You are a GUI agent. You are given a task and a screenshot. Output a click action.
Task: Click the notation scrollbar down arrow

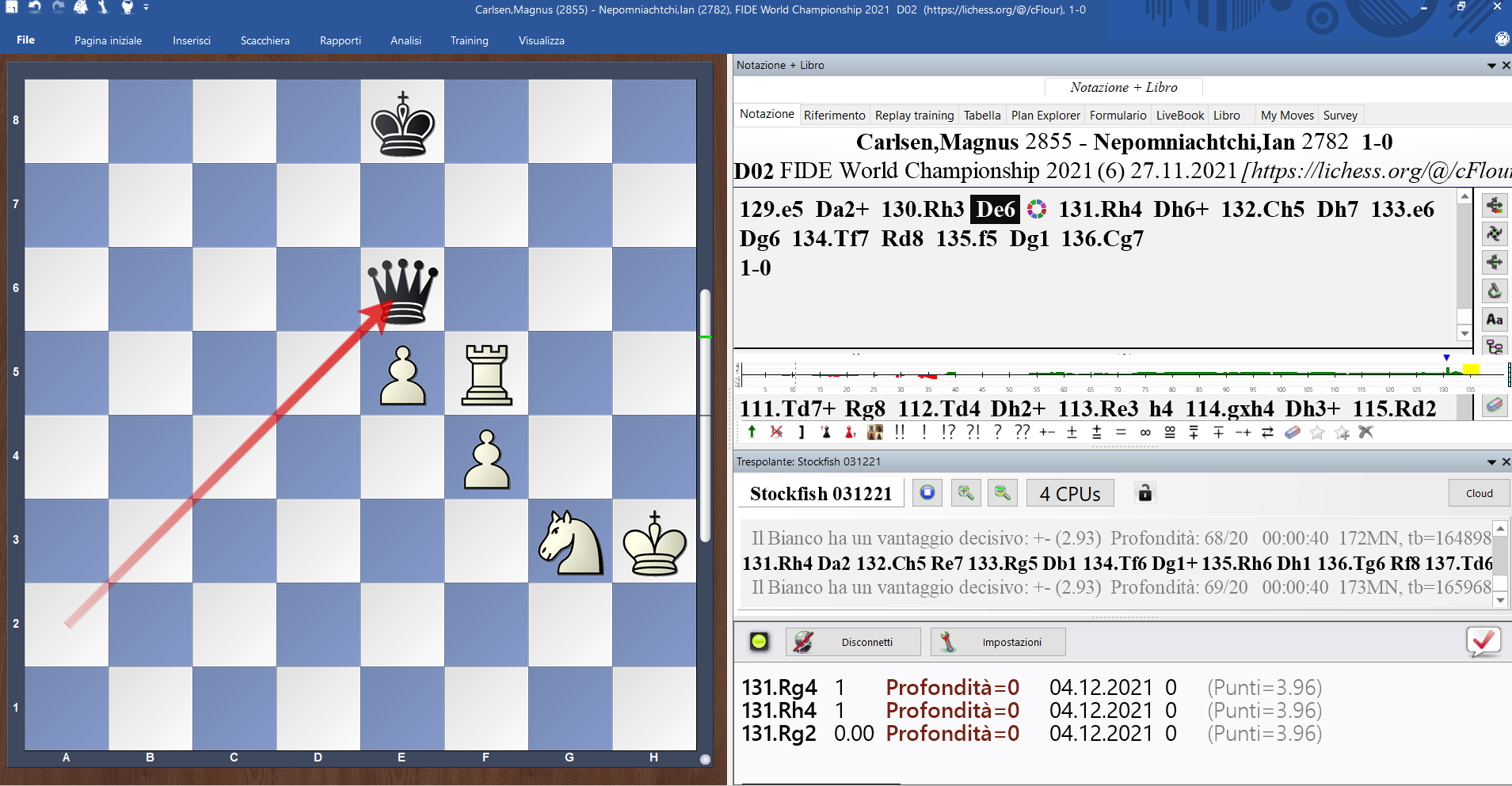pyautogui.click(x=1464, y=334)
